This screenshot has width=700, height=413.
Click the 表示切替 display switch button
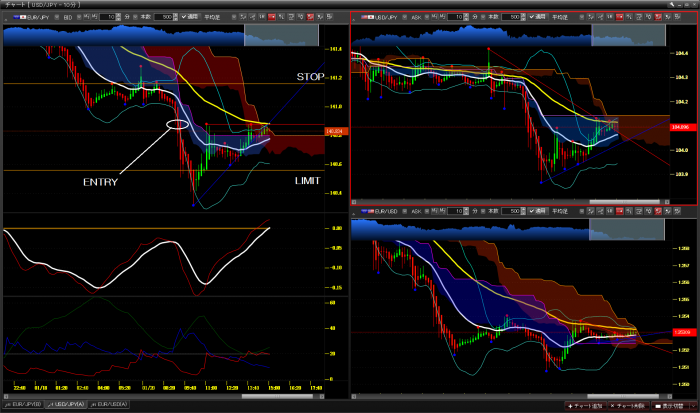click(x=670, y=406)
